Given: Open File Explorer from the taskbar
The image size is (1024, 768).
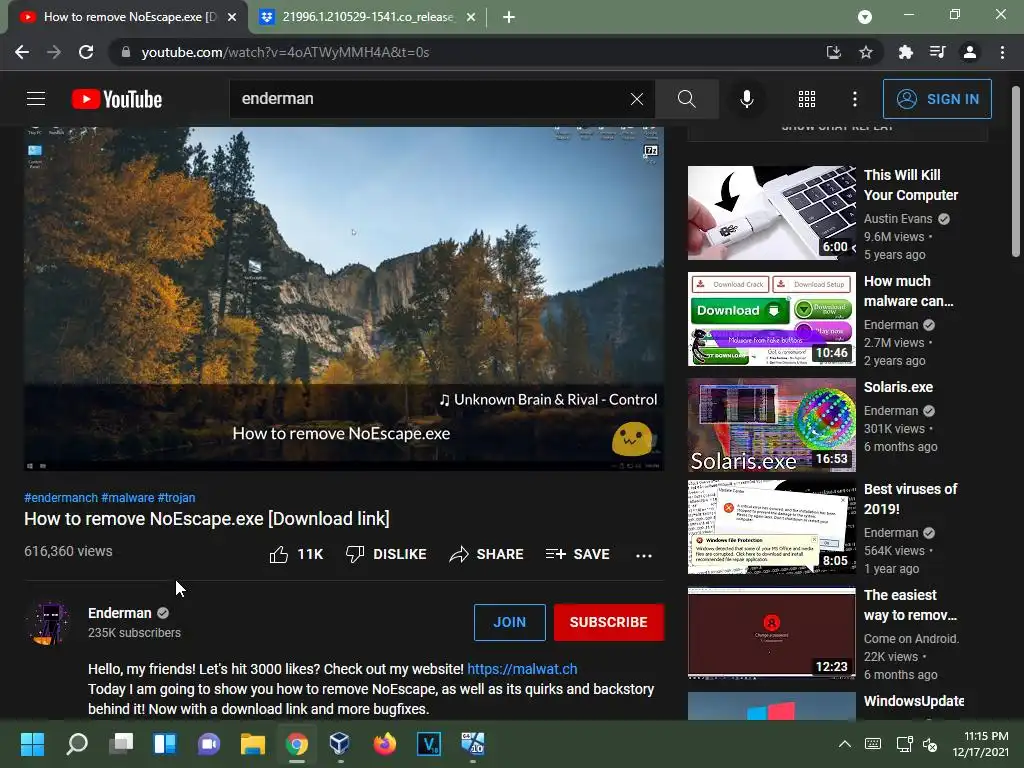Looking at the screenshot, I should pos(253,744).
